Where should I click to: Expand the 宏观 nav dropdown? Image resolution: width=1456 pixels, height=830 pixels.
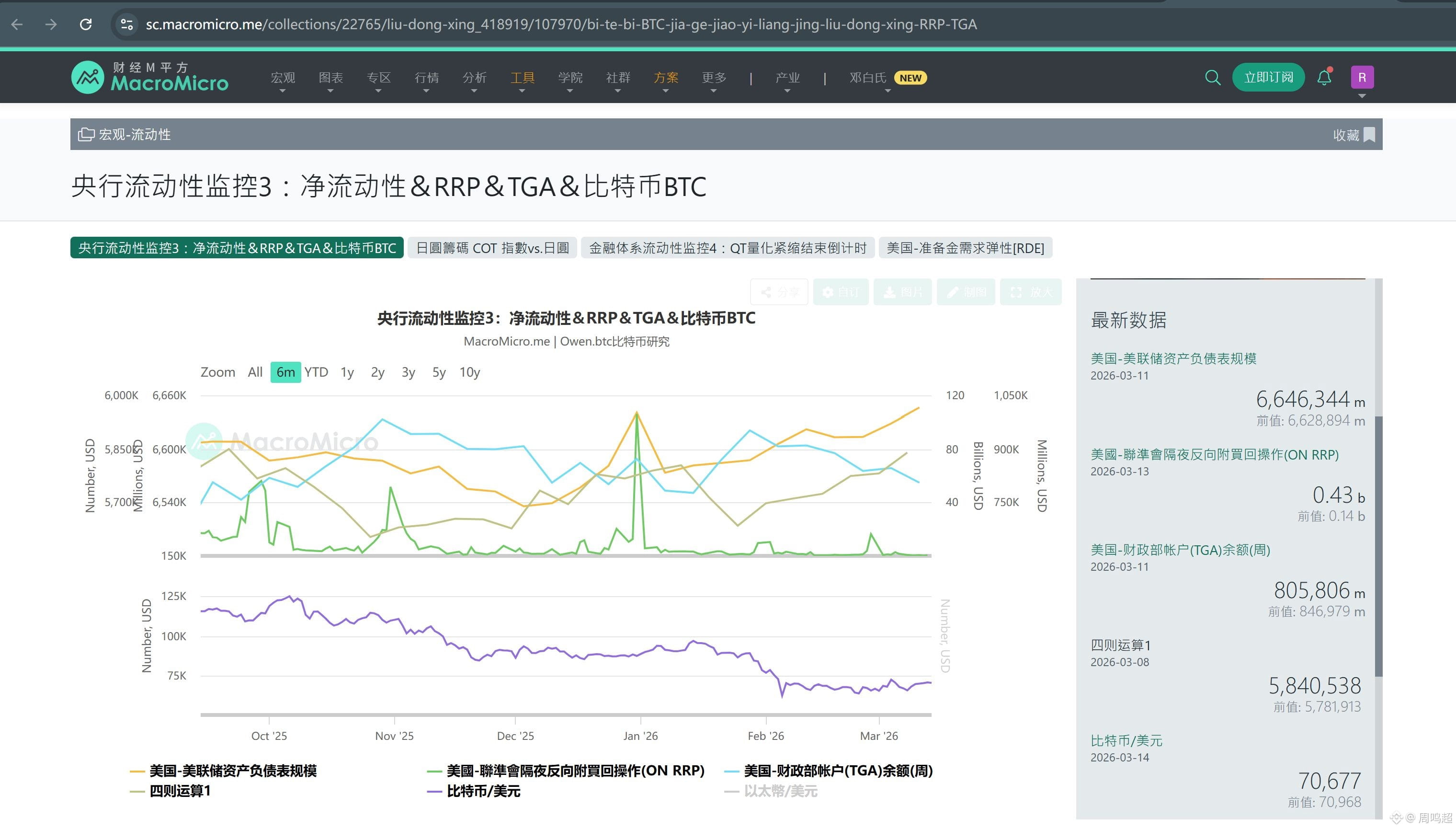click(x=283, y=78)
